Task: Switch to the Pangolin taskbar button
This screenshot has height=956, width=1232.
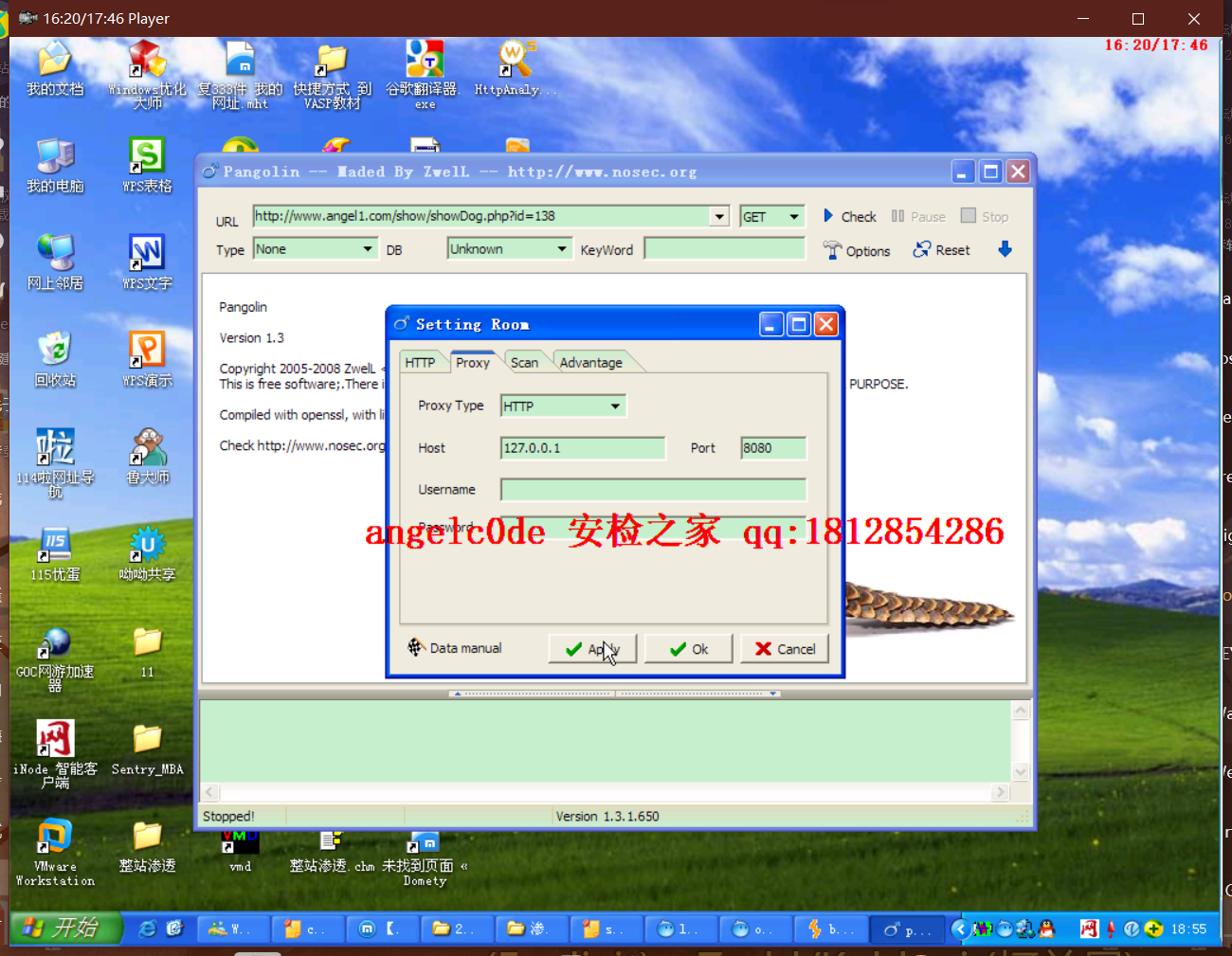Action: 907,929
